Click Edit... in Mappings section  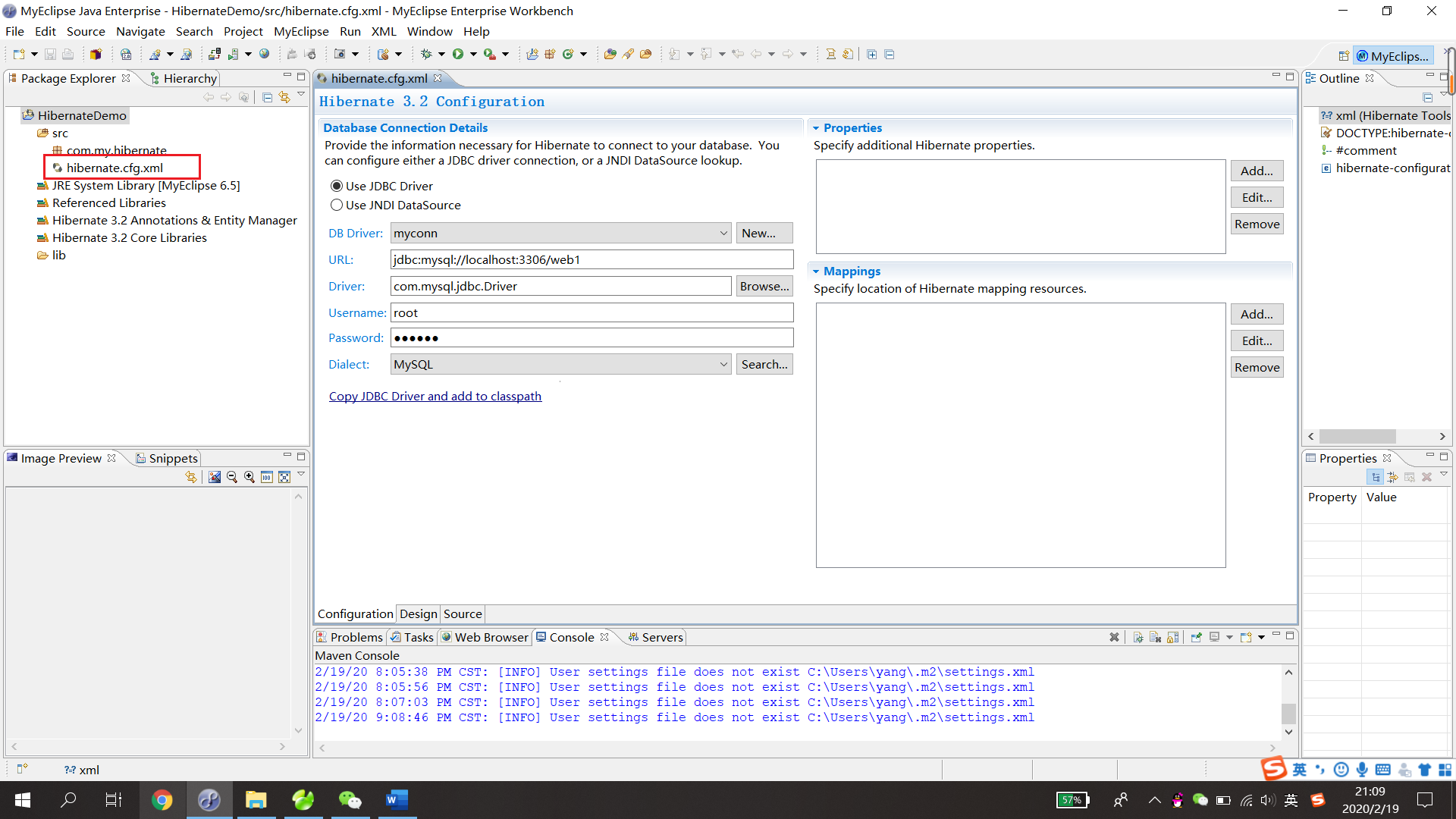point(1257,340)
